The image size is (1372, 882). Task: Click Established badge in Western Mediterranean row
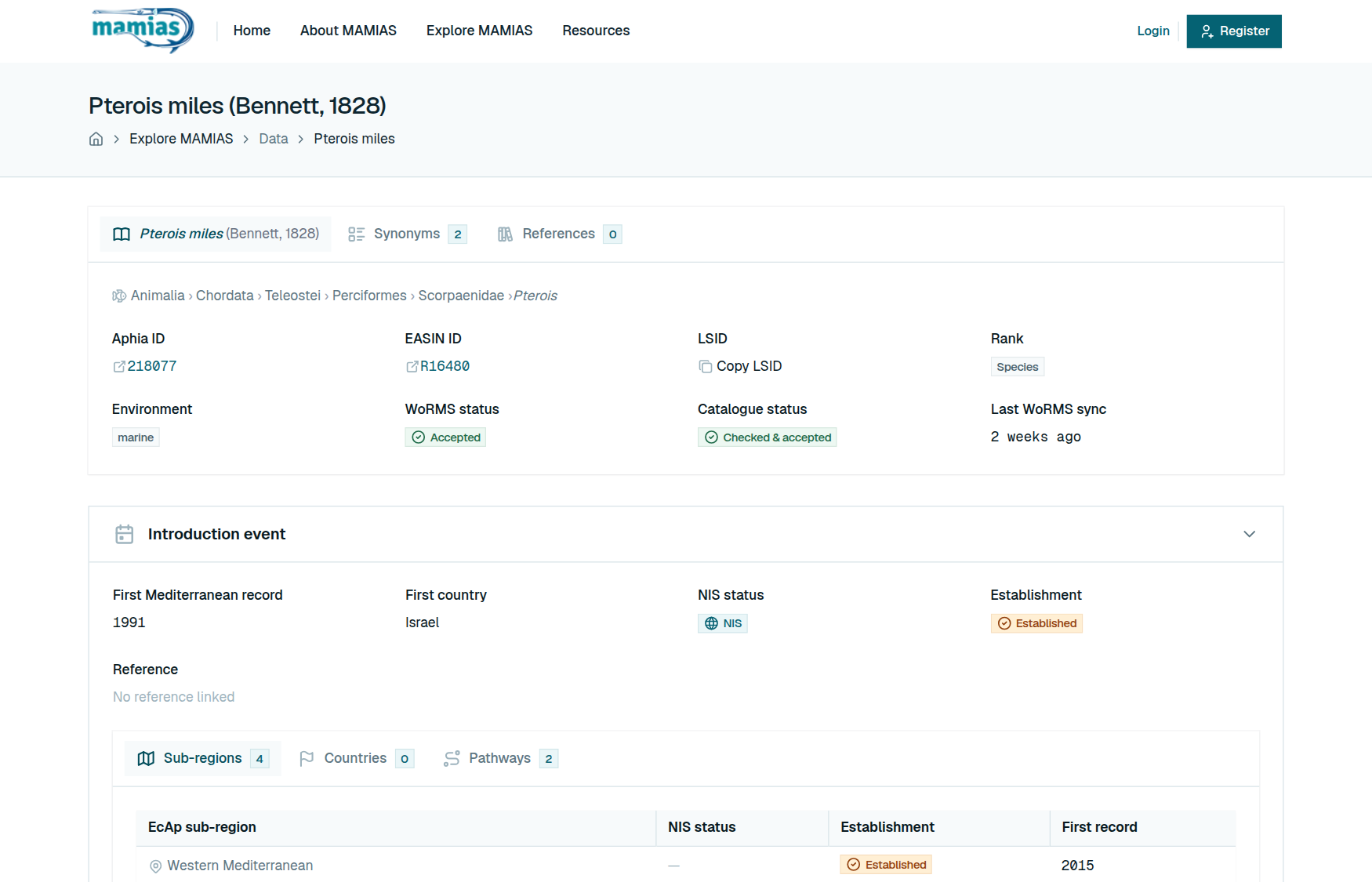coord(886,865)
